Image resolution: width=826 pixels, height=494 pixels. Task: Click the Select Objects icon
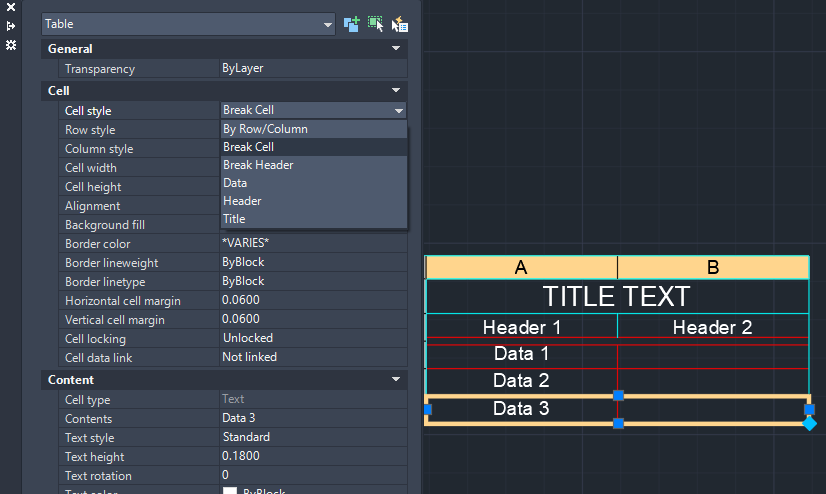(x=375, y=24)
